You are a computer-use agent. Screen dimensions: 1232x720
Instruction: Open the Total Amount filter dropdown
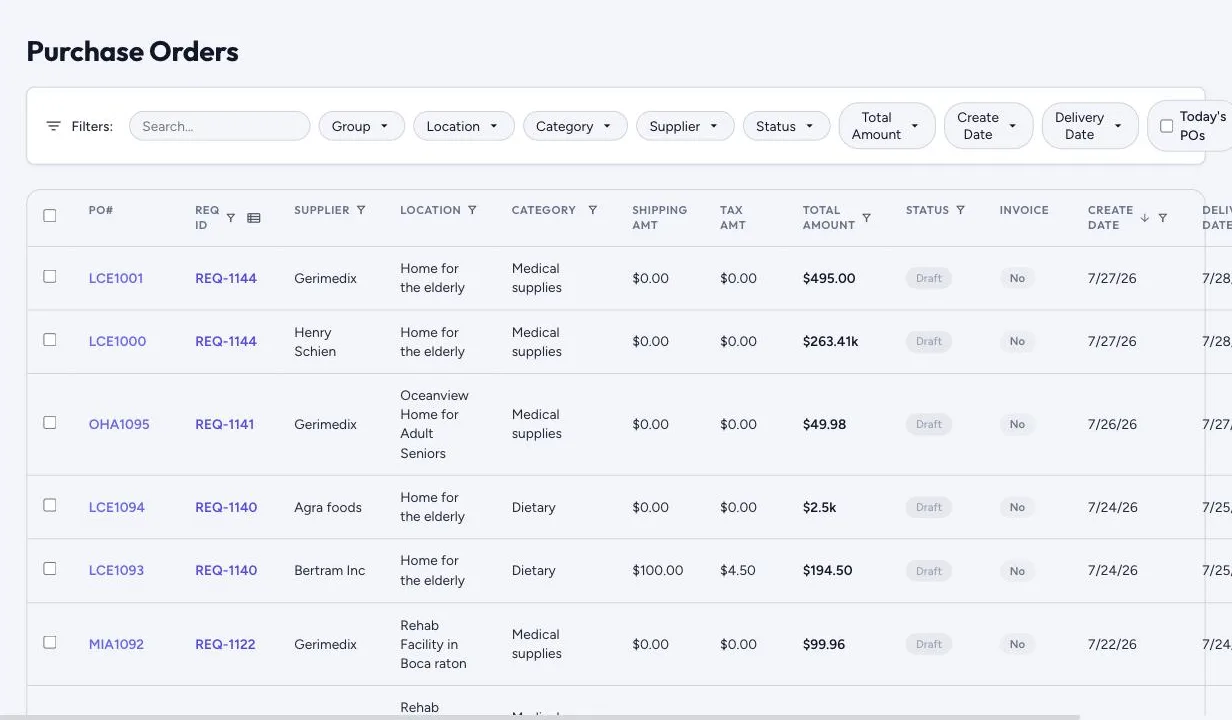[887, 126]
